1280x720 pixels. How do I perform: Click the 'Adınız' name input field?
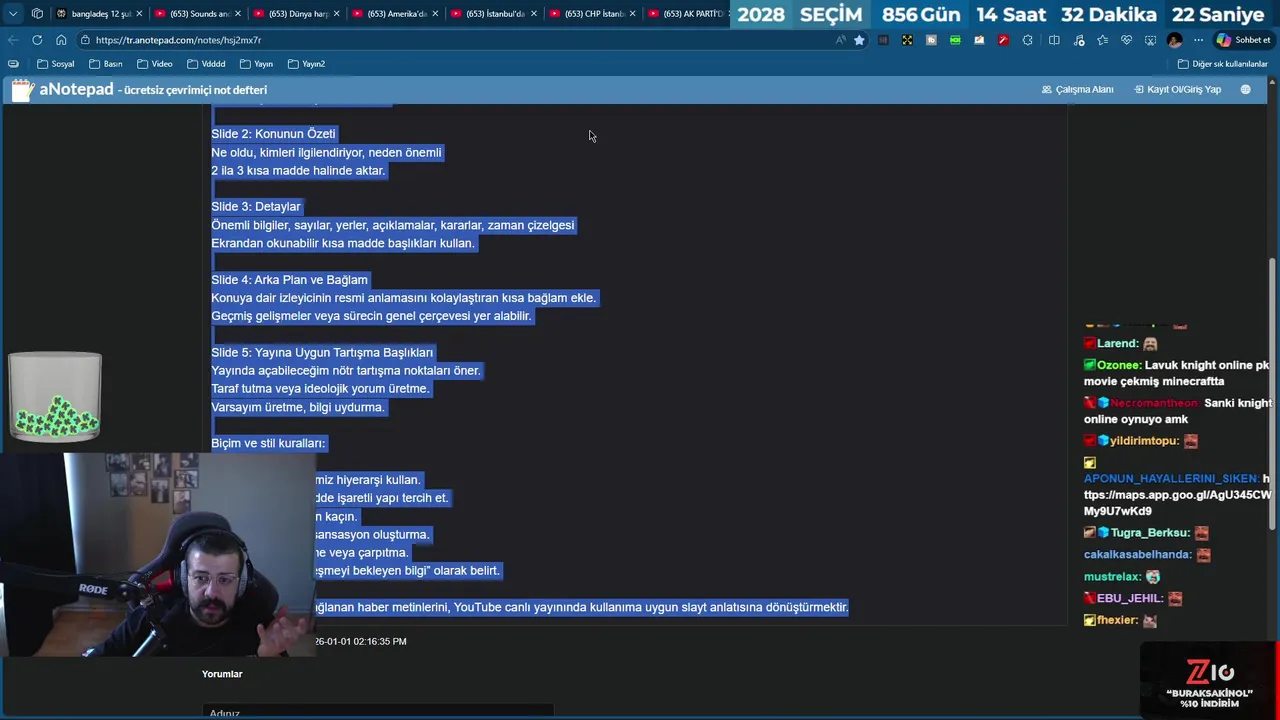(x=378, y=712)
